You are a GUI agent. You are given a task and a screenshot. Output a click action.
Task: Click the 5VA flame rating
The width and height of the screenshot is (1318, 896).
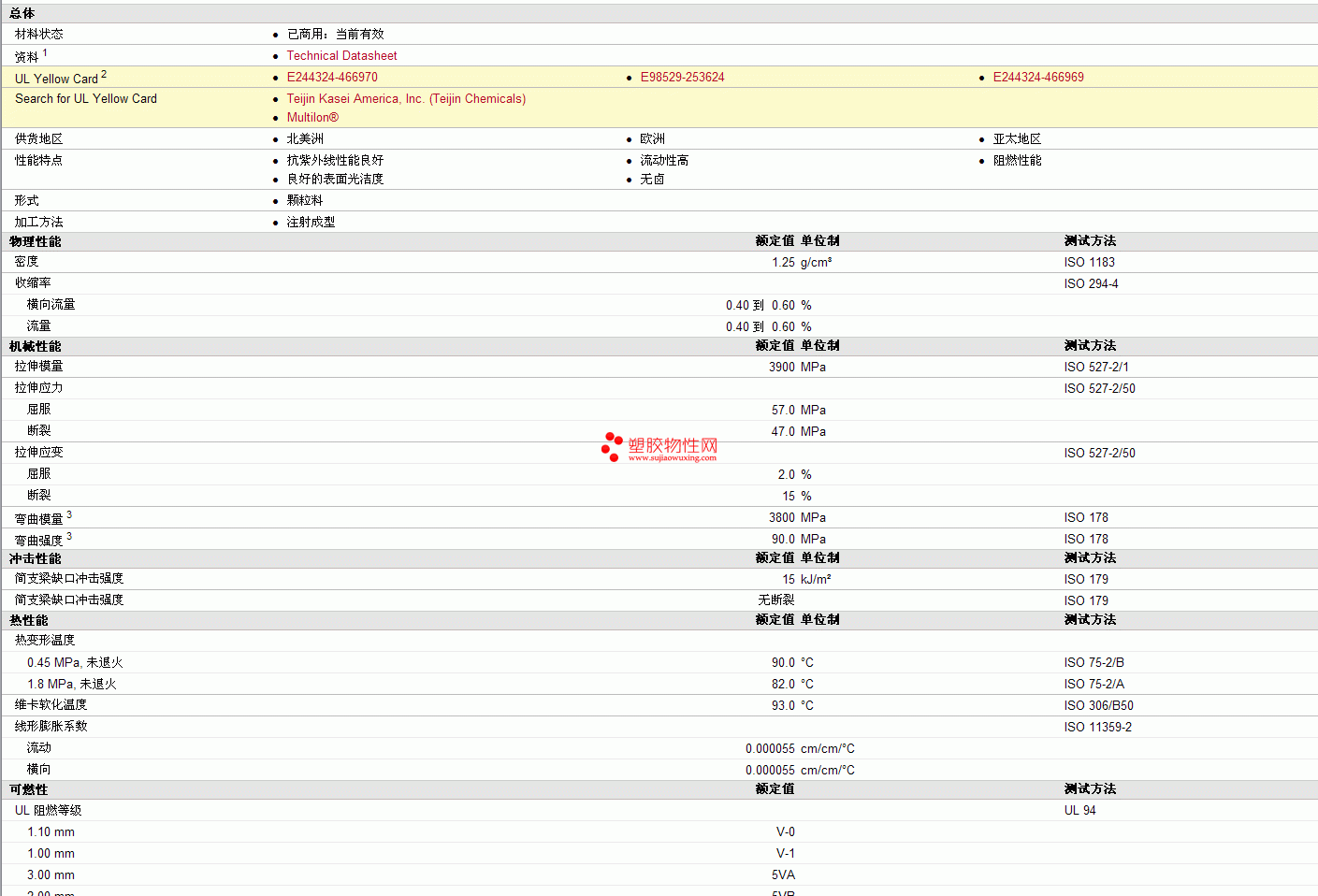[x=783, y=875]
